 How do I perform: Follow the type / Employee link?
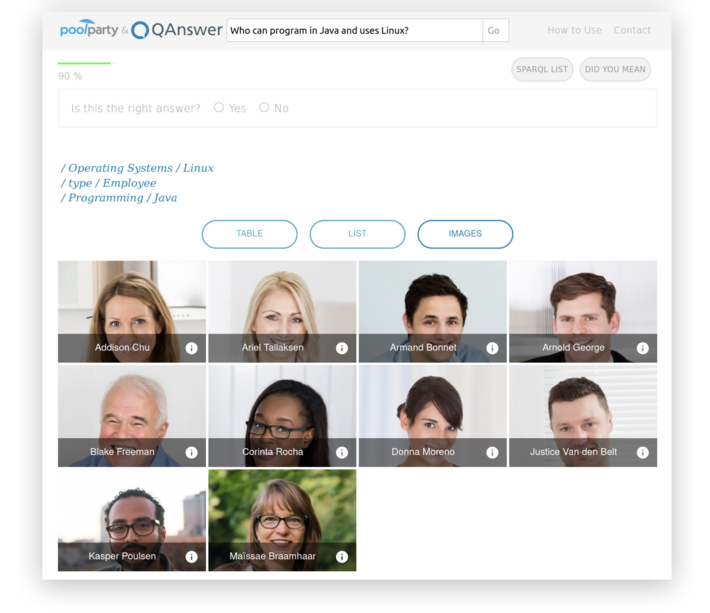click(x=109, y=183)
